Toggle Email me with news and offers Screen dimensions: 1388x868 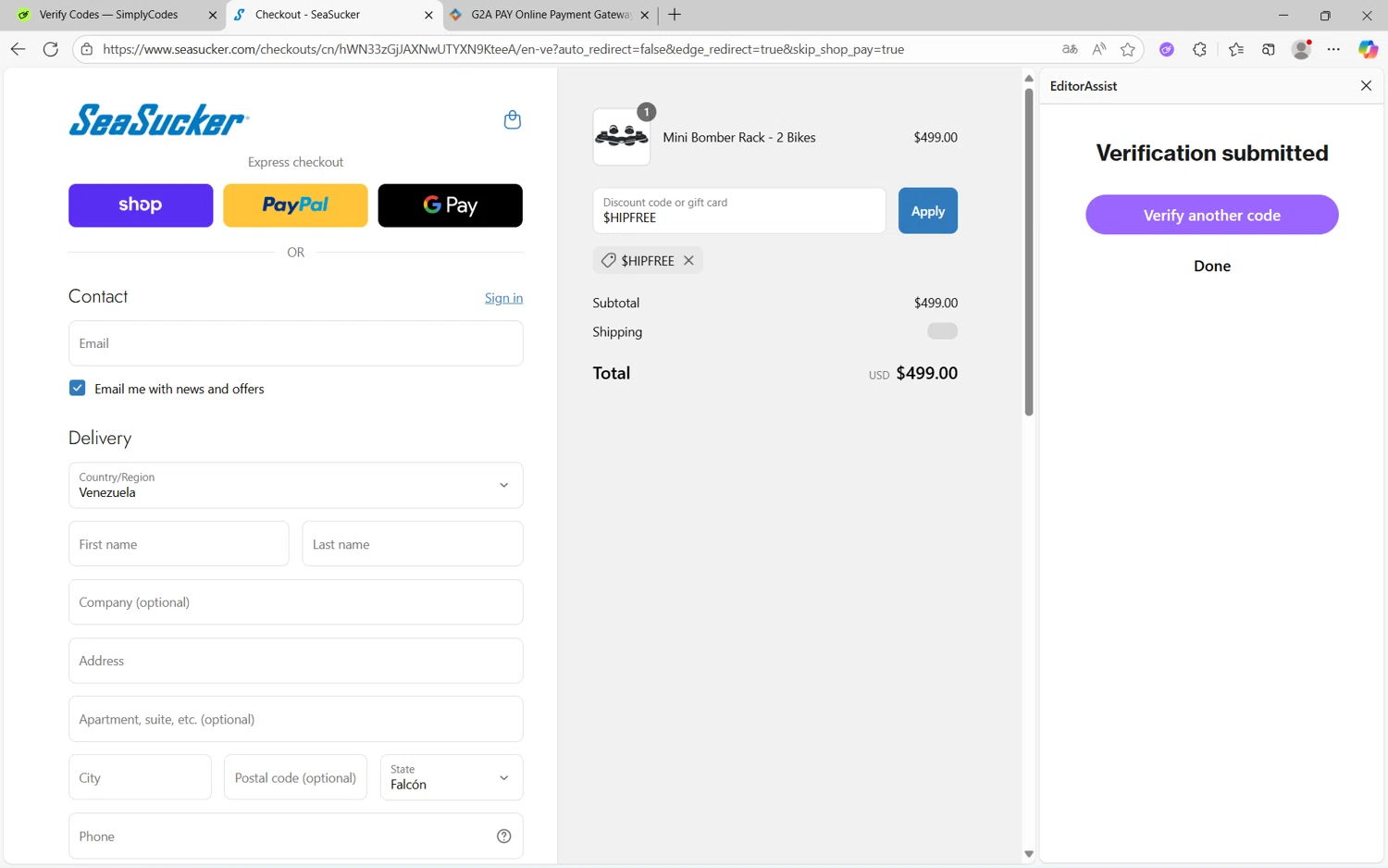tap(78, 389)
